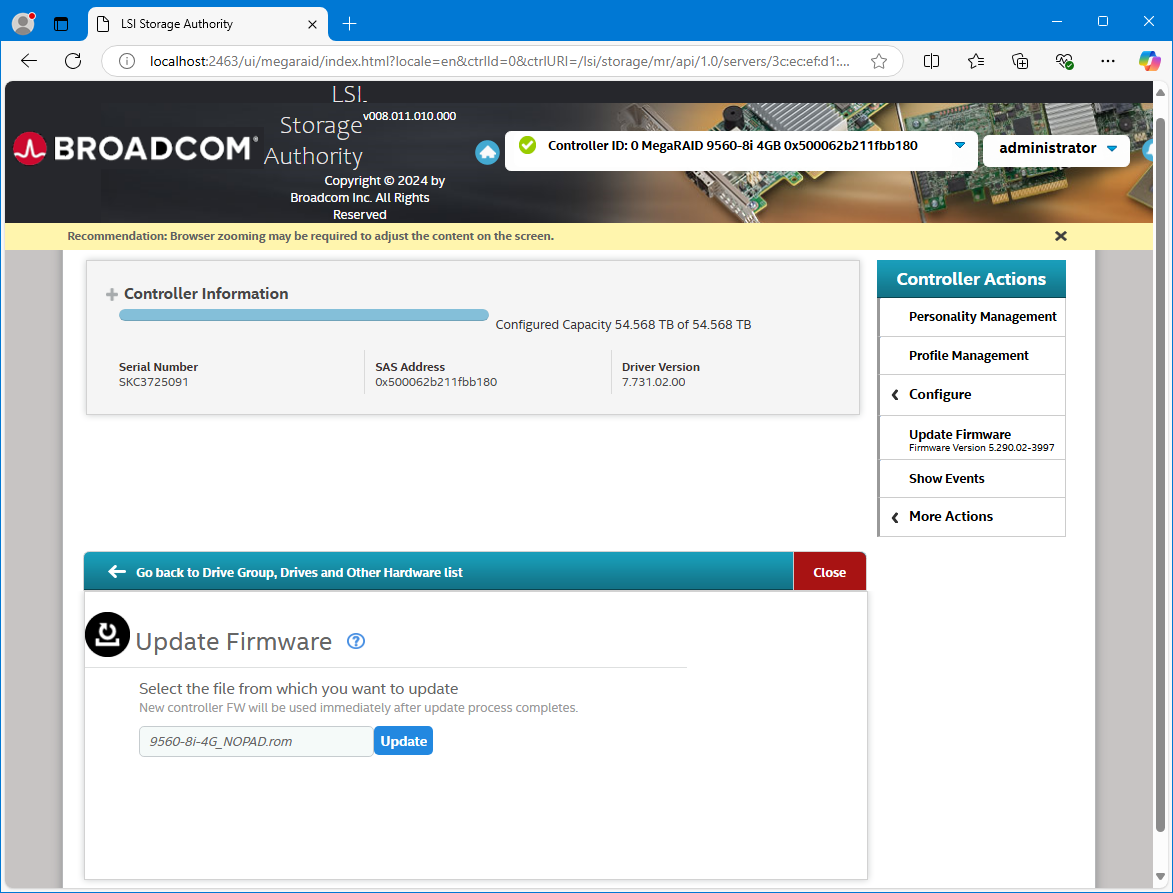Screen dimensions: 1173x893
Task: Expand the Controller Information section
Action: 111,295
